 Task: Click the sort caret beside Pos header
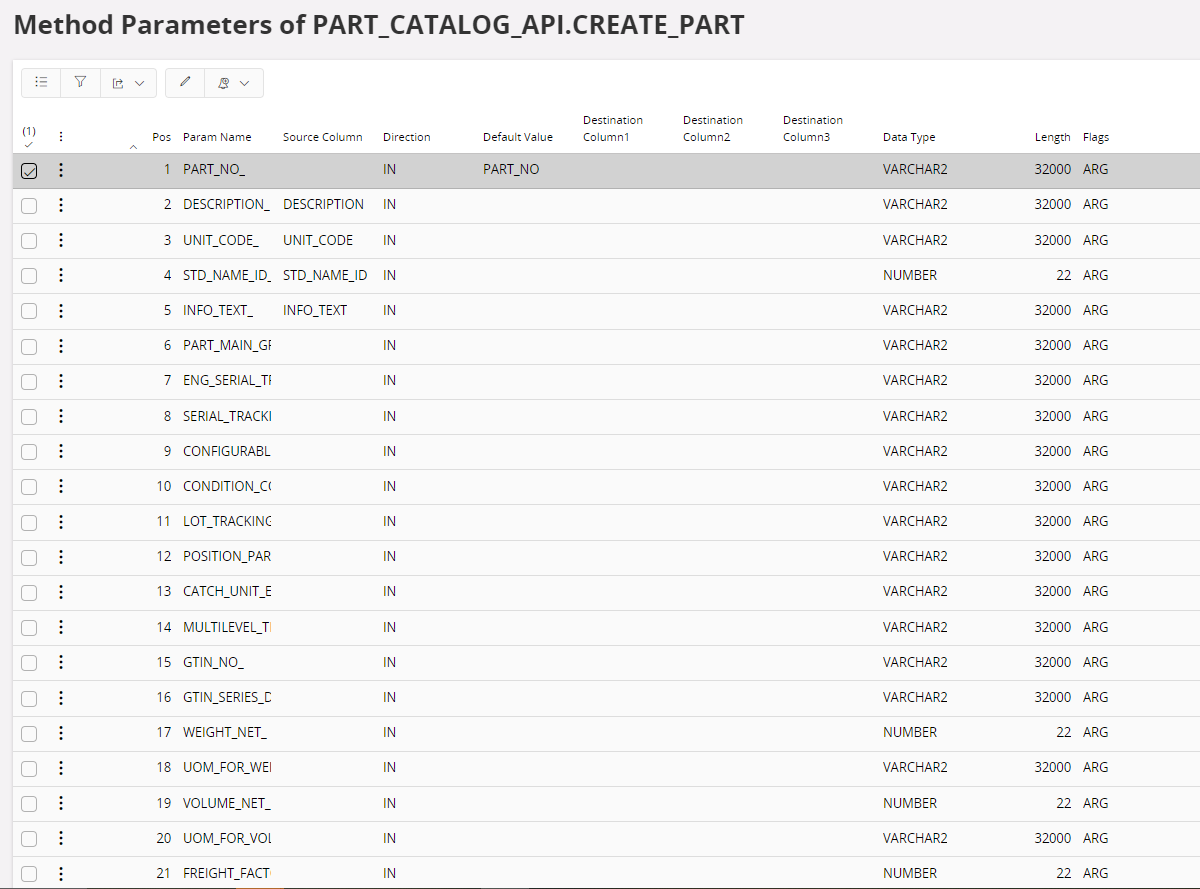click(x=134, y=146)
